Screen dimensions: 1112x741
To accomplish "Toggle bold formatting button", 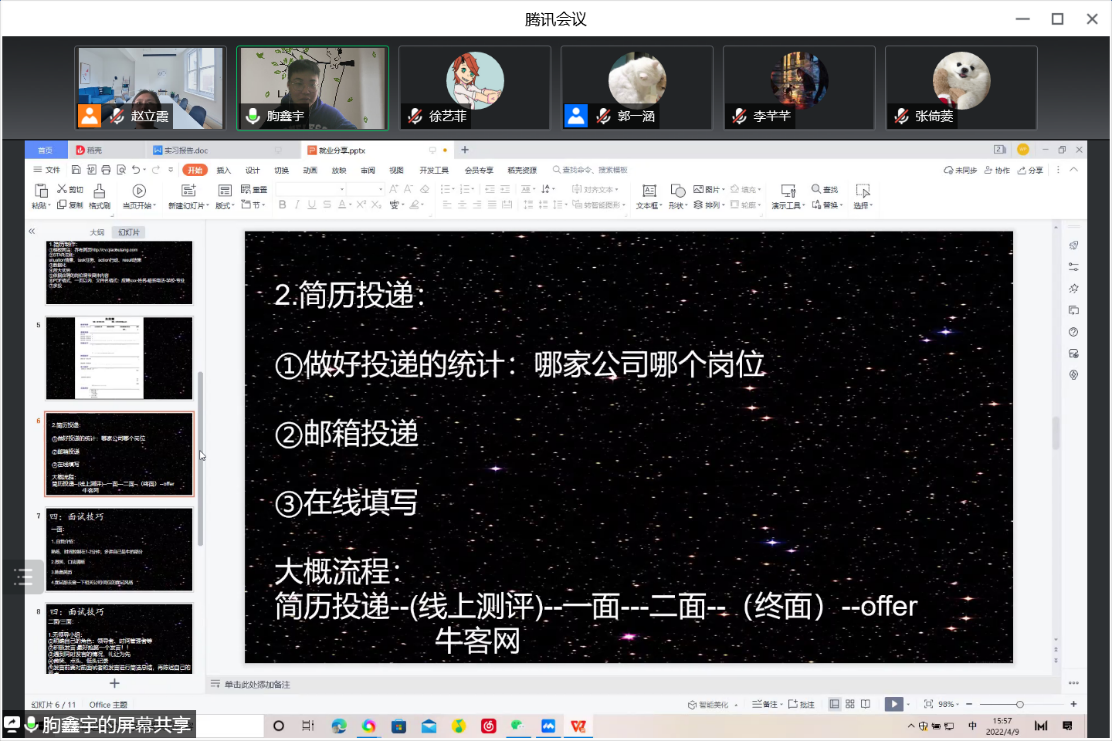I will click(283, 205).
